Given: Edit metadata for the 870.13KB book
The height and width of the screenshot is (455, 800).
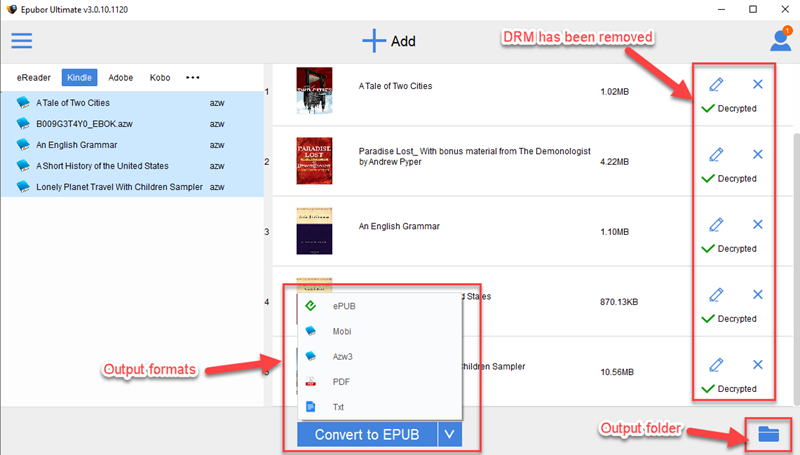Looking at the screenshot, I should click(716, 294).
